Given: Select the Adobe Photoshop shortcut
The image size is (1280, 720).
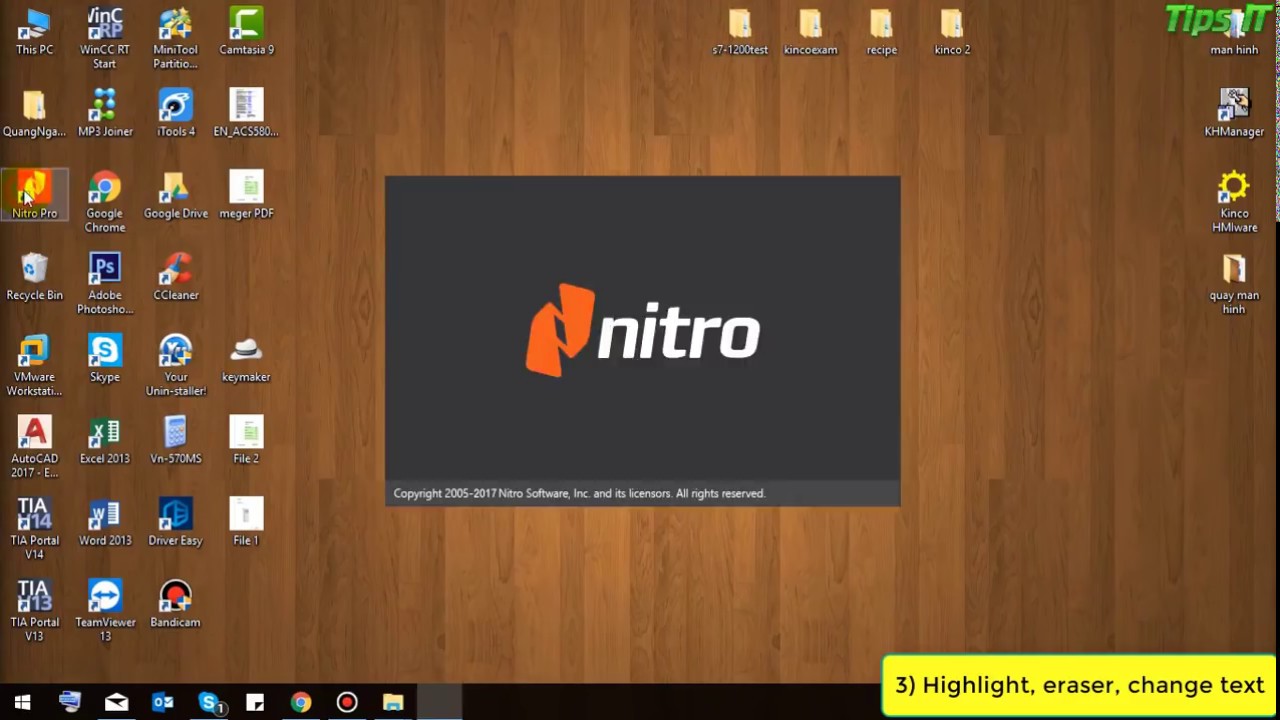Looking at the screenshot, I should tap(105, 284).
